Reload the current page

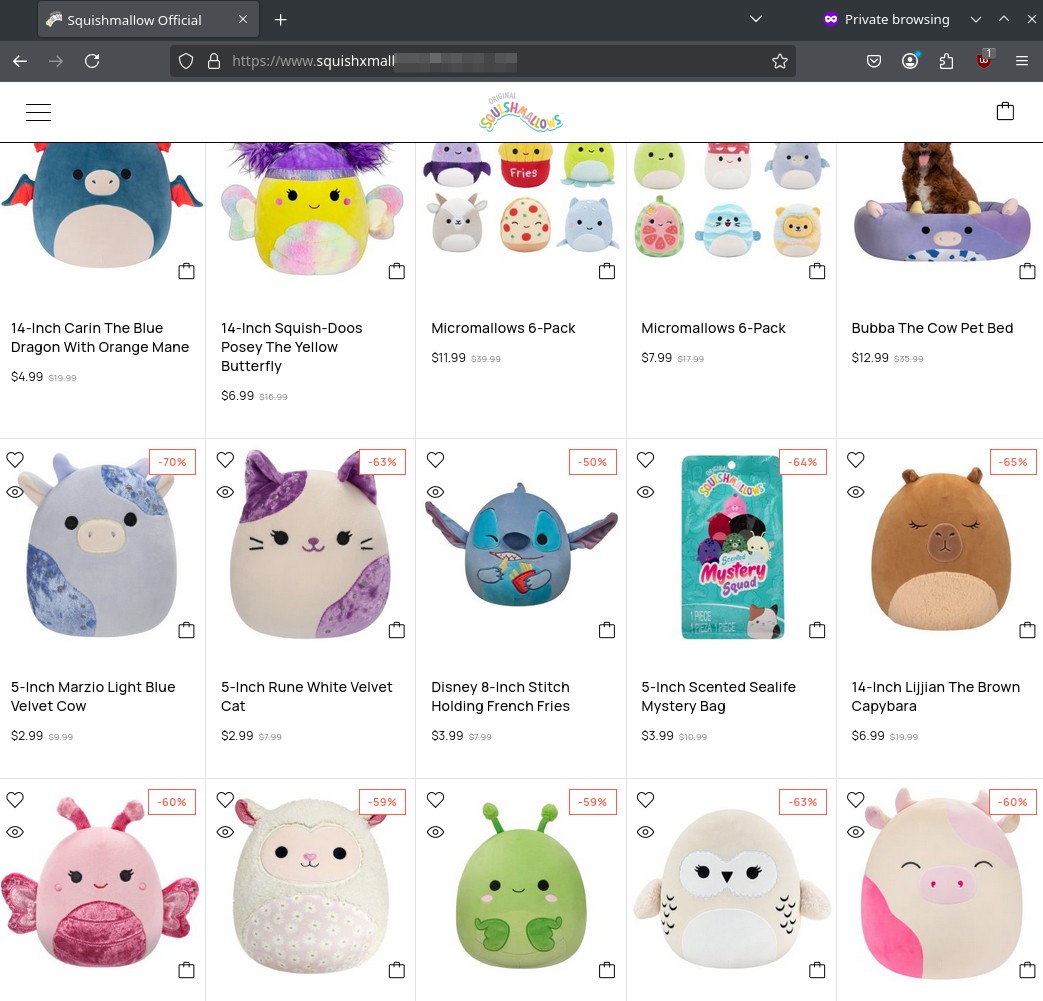pos(92,61)
